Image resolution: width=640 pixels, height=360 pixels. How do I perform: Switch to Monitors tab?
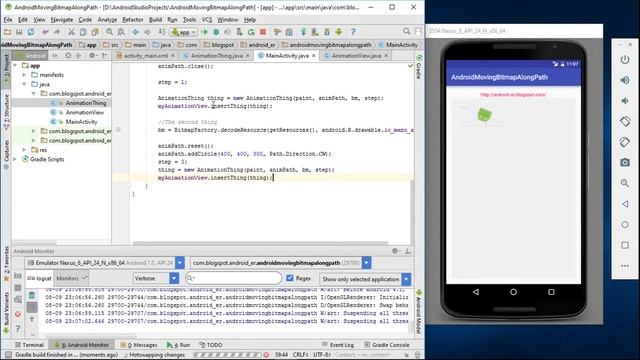coord(70,278)
